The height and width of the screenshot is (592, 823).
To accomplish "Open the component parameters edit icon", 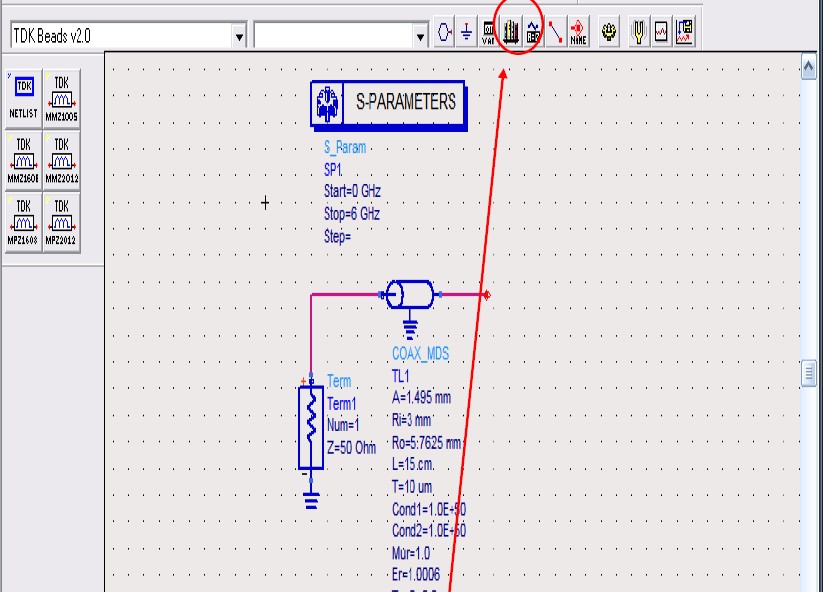I will click(x=533, y=33).
